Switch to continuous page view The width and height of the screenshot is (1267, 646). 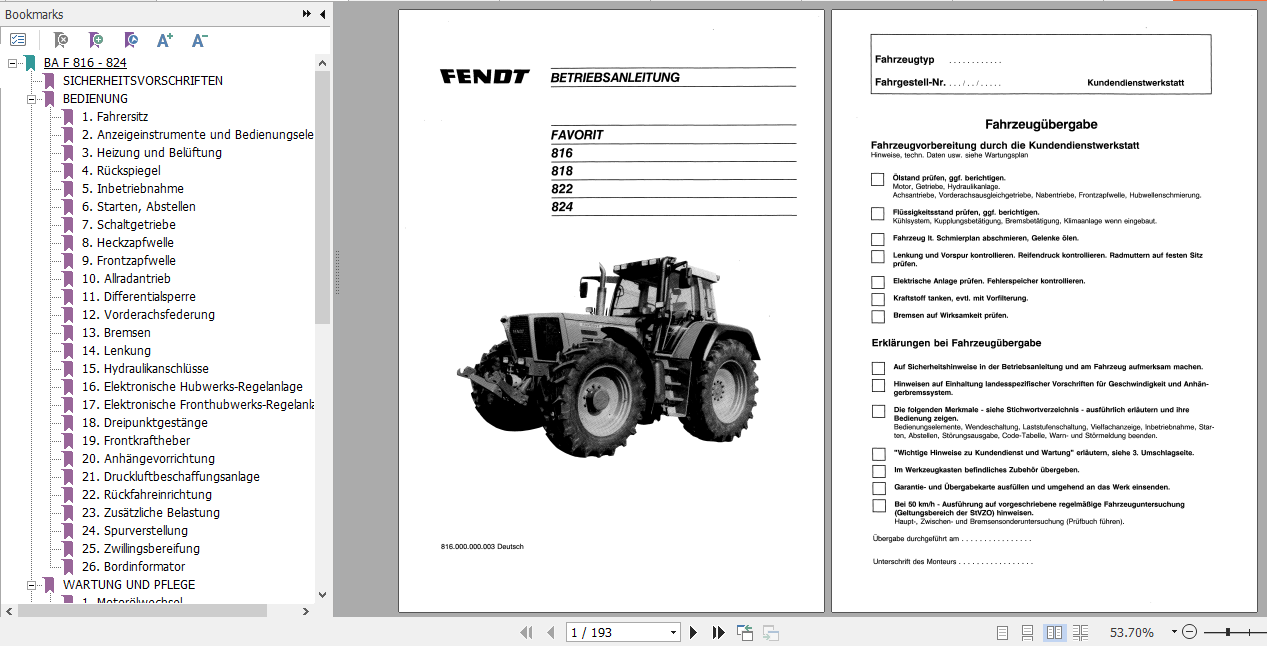tap(1028, 632)
